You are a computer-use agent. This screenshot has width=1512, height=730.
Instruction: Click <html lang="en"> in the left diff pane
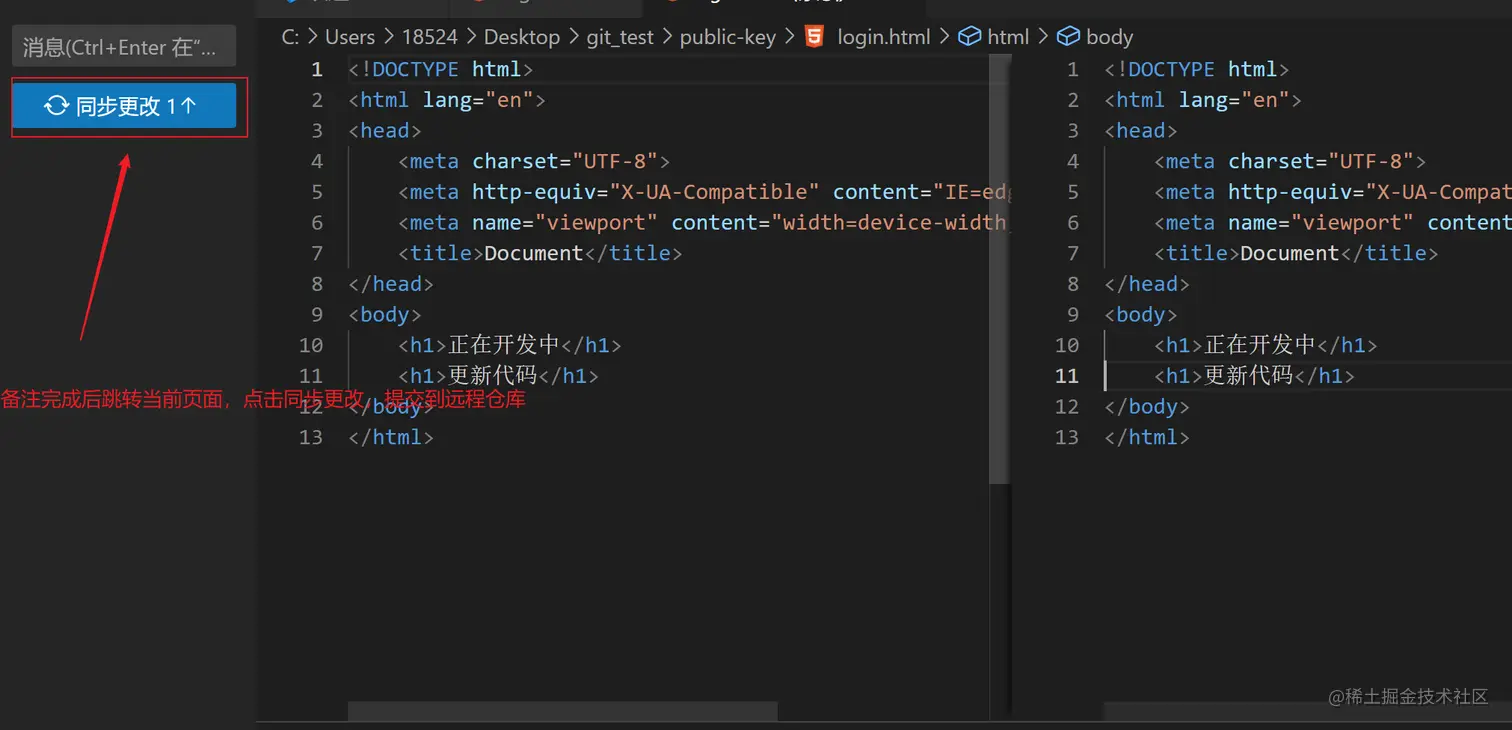pyautogui.click(x=447, y=100)
